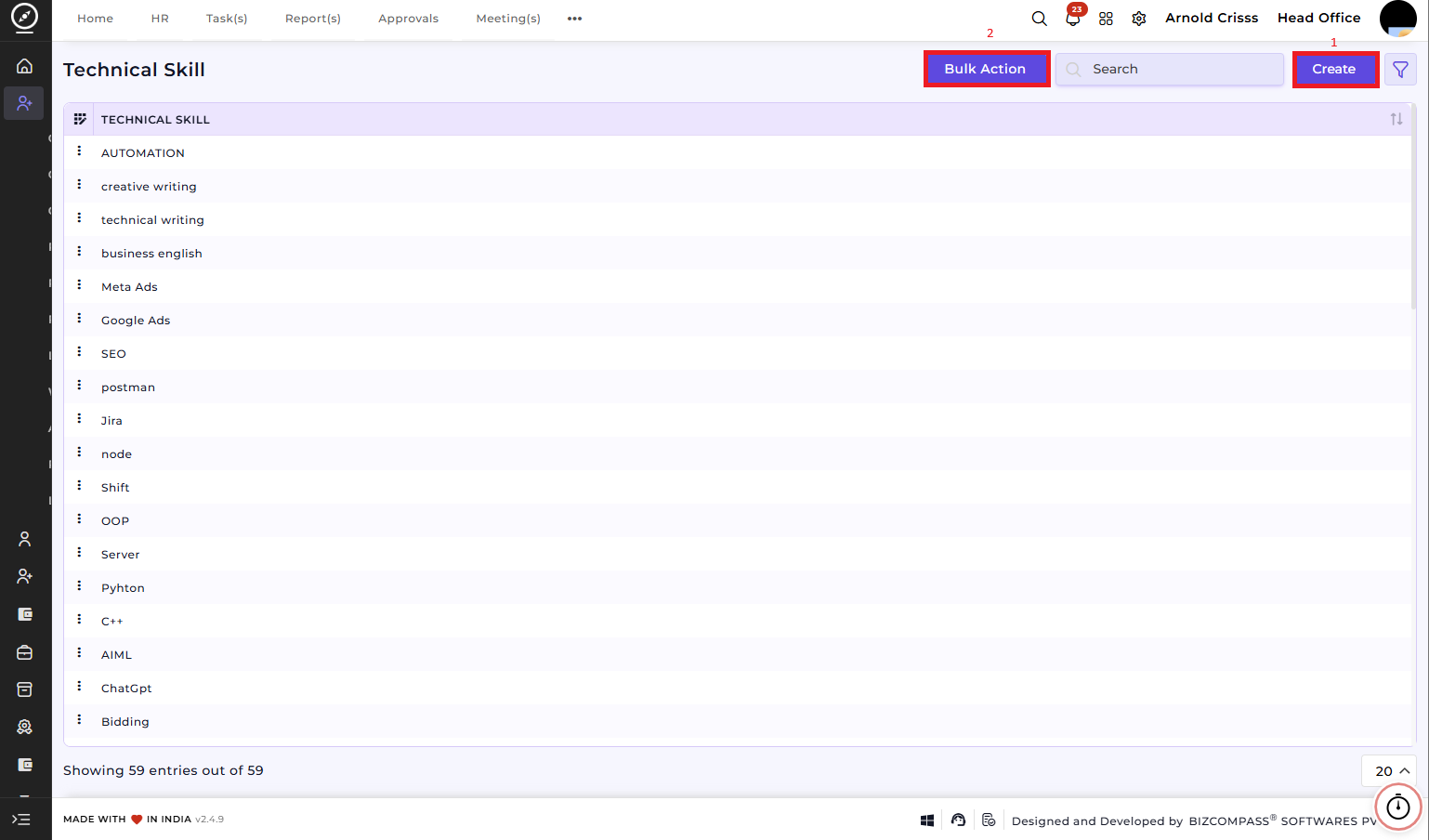Open the three-dot menu for Pyhton
The height and width of the screenshot is (840, 1429).
click(79, 585)
